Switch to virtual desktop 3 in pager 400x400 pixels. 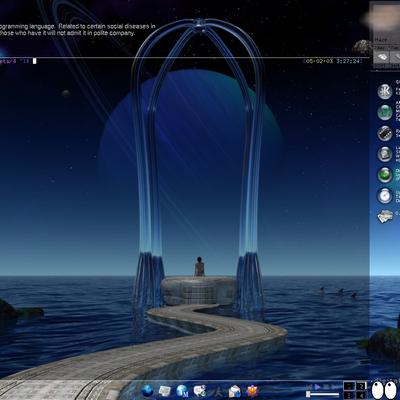pyautogui.click(x=349, y=395)
